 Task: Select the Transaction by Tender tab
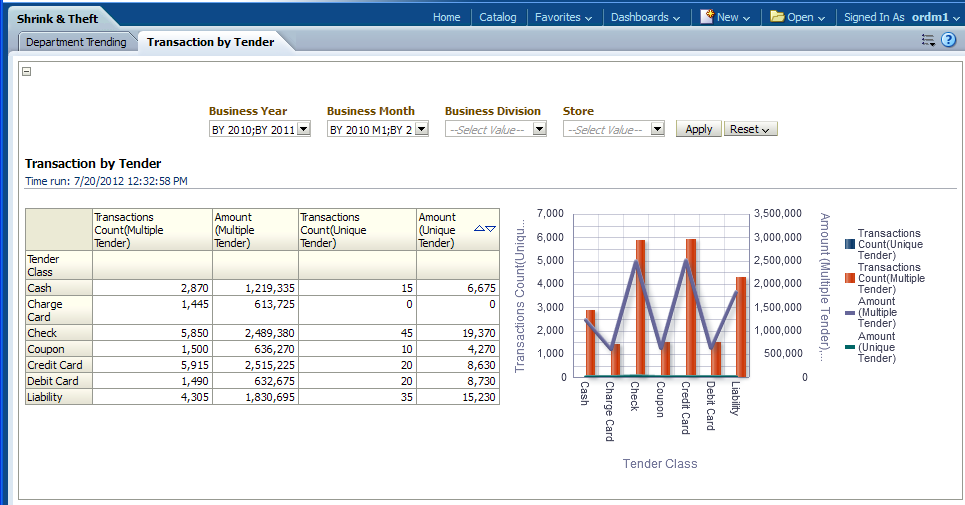coord(210,42)
